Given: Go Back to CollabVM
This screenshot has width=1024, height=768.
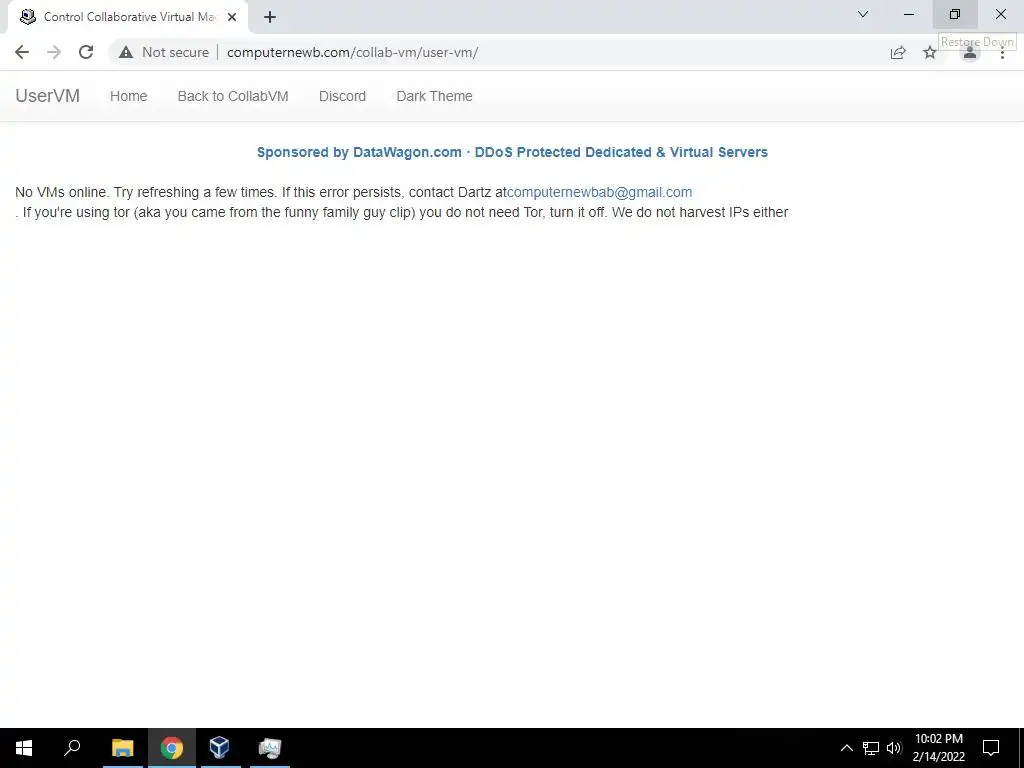Looking at the screenshot, I should (233, 96).
